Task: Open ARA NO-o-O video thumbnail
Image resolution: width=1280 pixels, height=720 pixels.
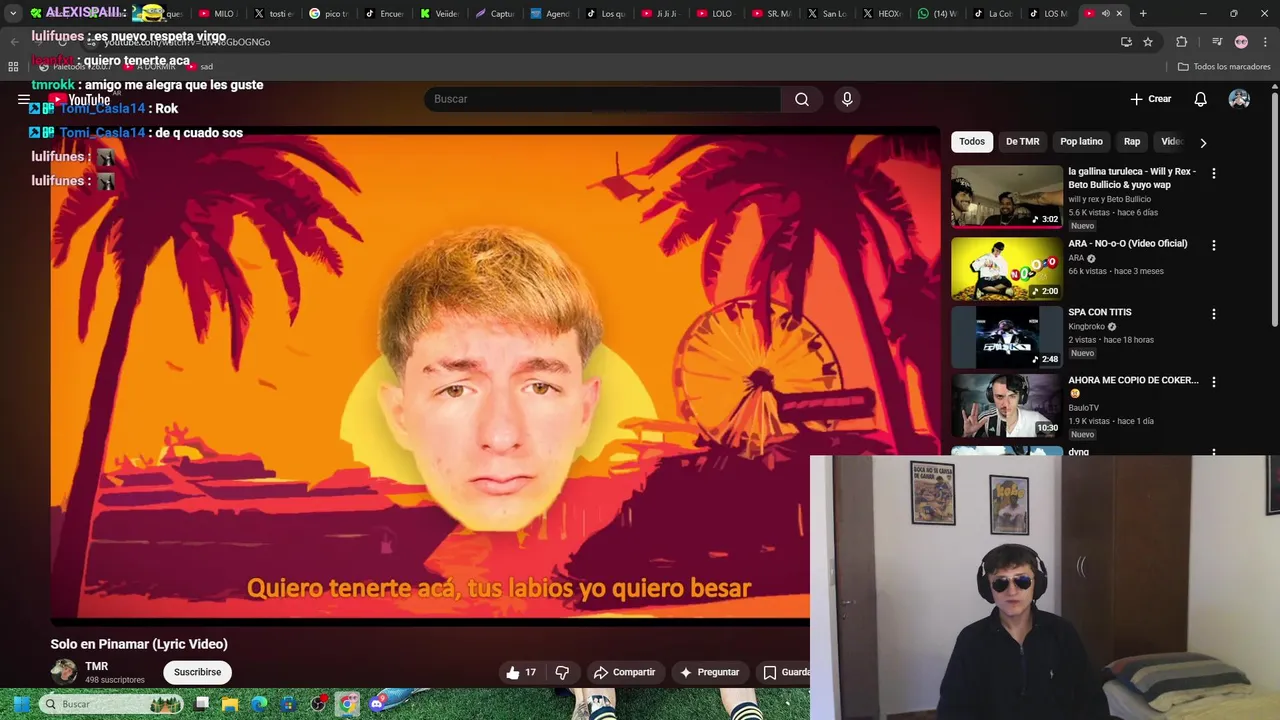Action: [1006, 268]
